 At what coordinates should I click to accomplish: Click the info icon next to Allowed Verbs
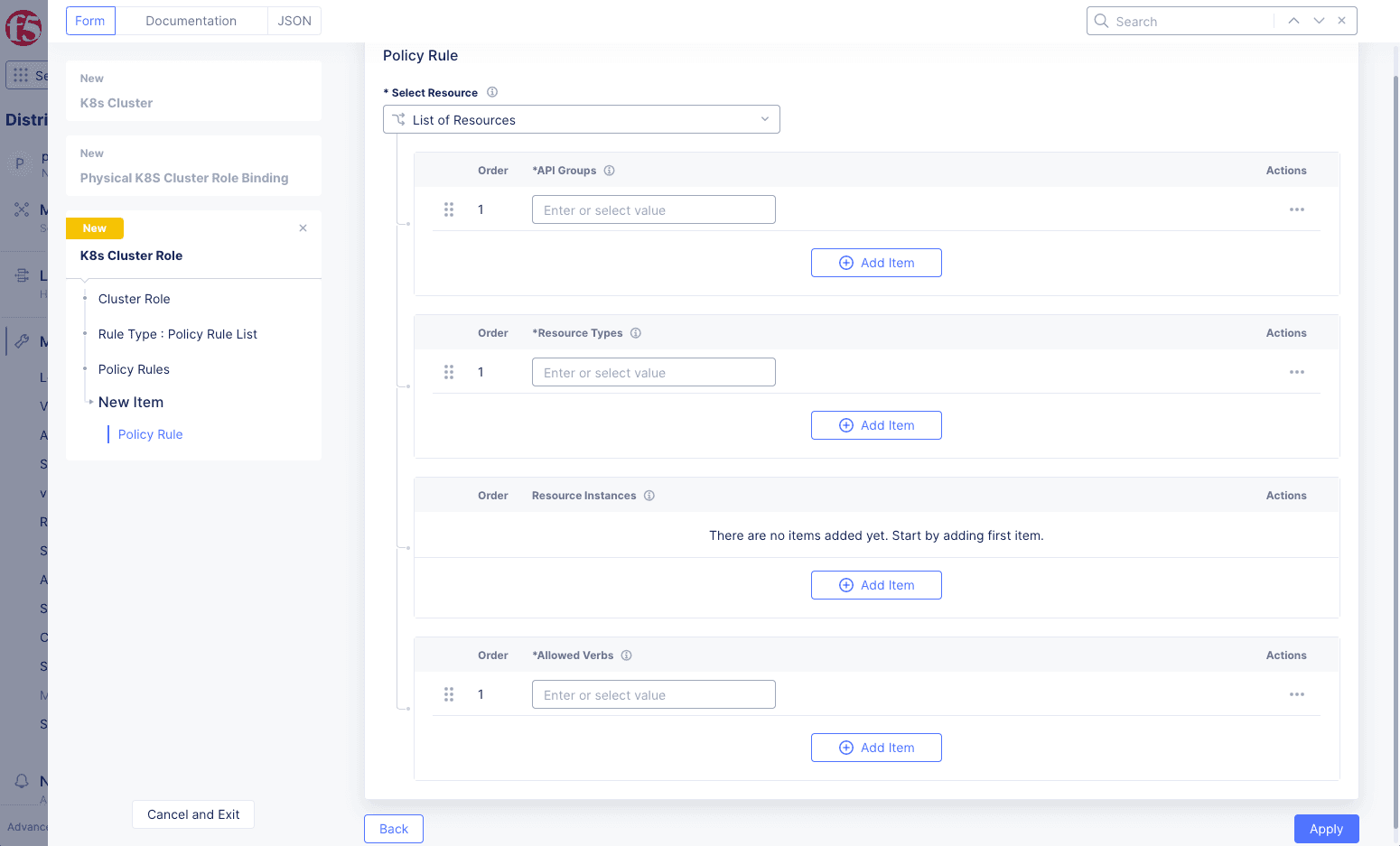627,655
